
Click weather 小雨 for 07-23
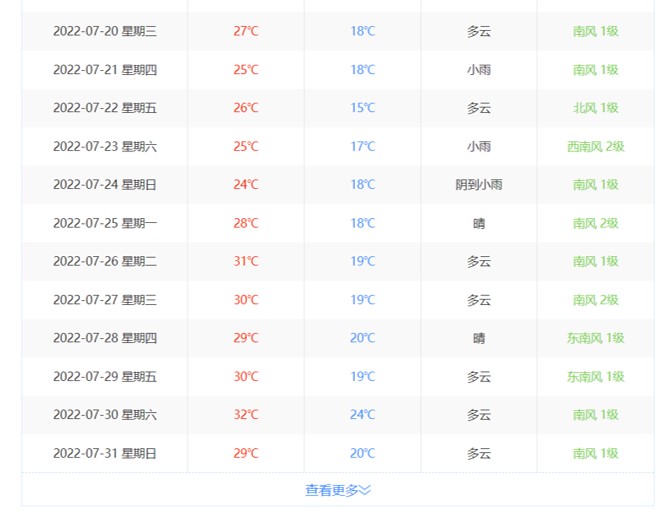point(479,147)
